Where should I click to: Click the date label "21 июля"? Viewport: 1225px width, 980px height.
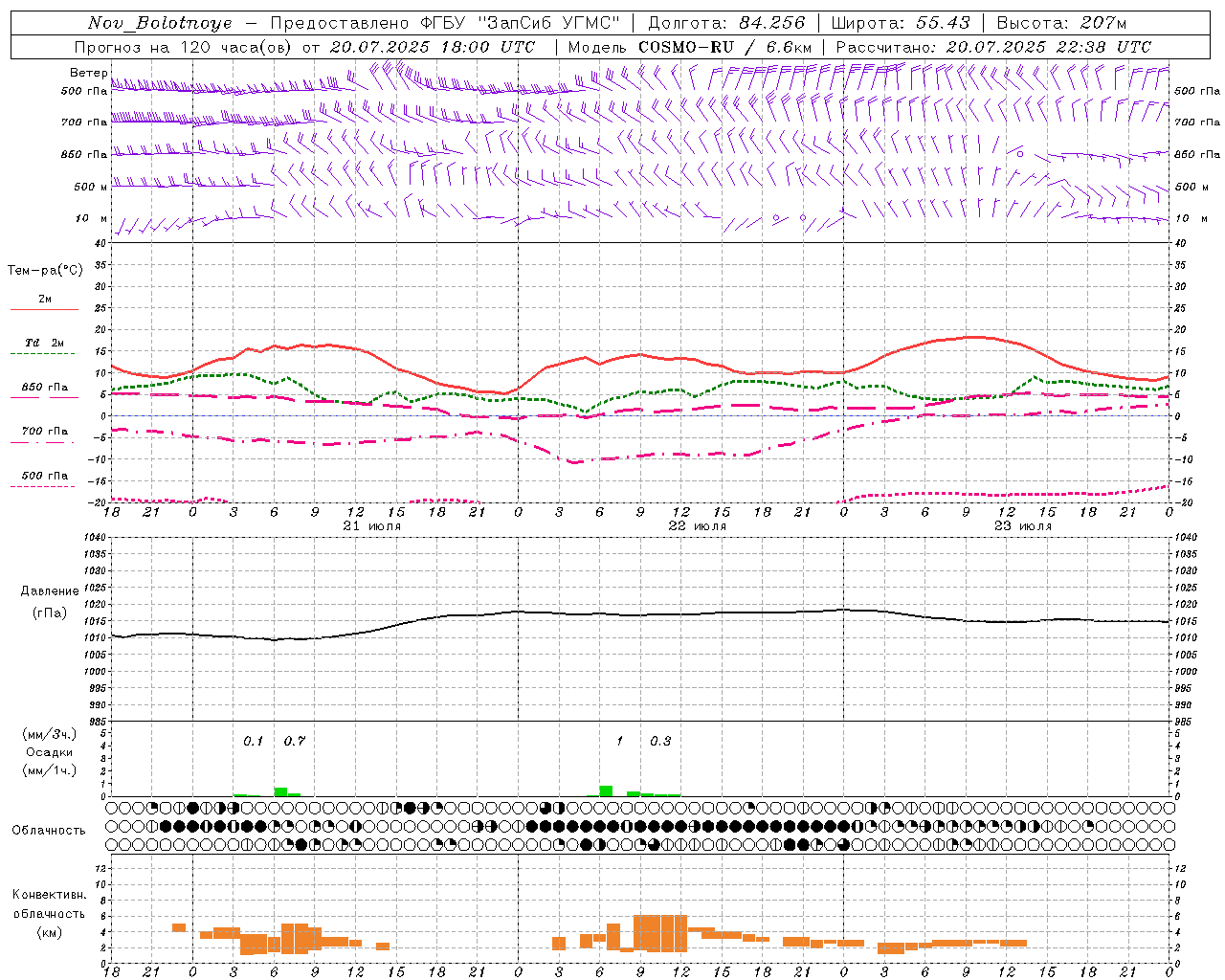tap(372, 526)
